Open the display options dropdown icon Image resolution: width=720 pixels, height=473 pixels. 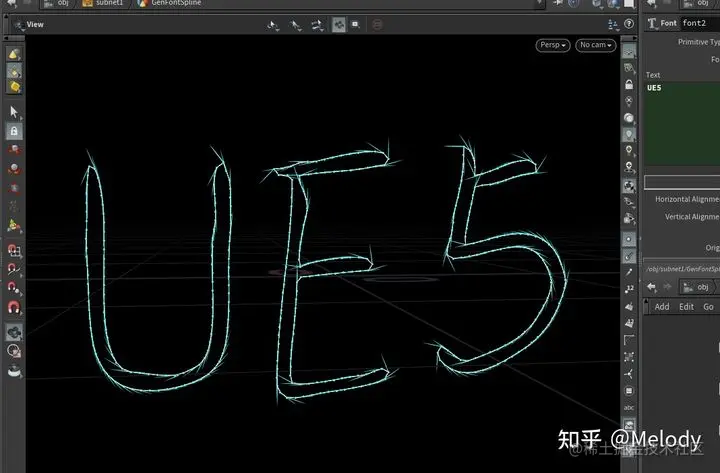(x=613, y=24)
